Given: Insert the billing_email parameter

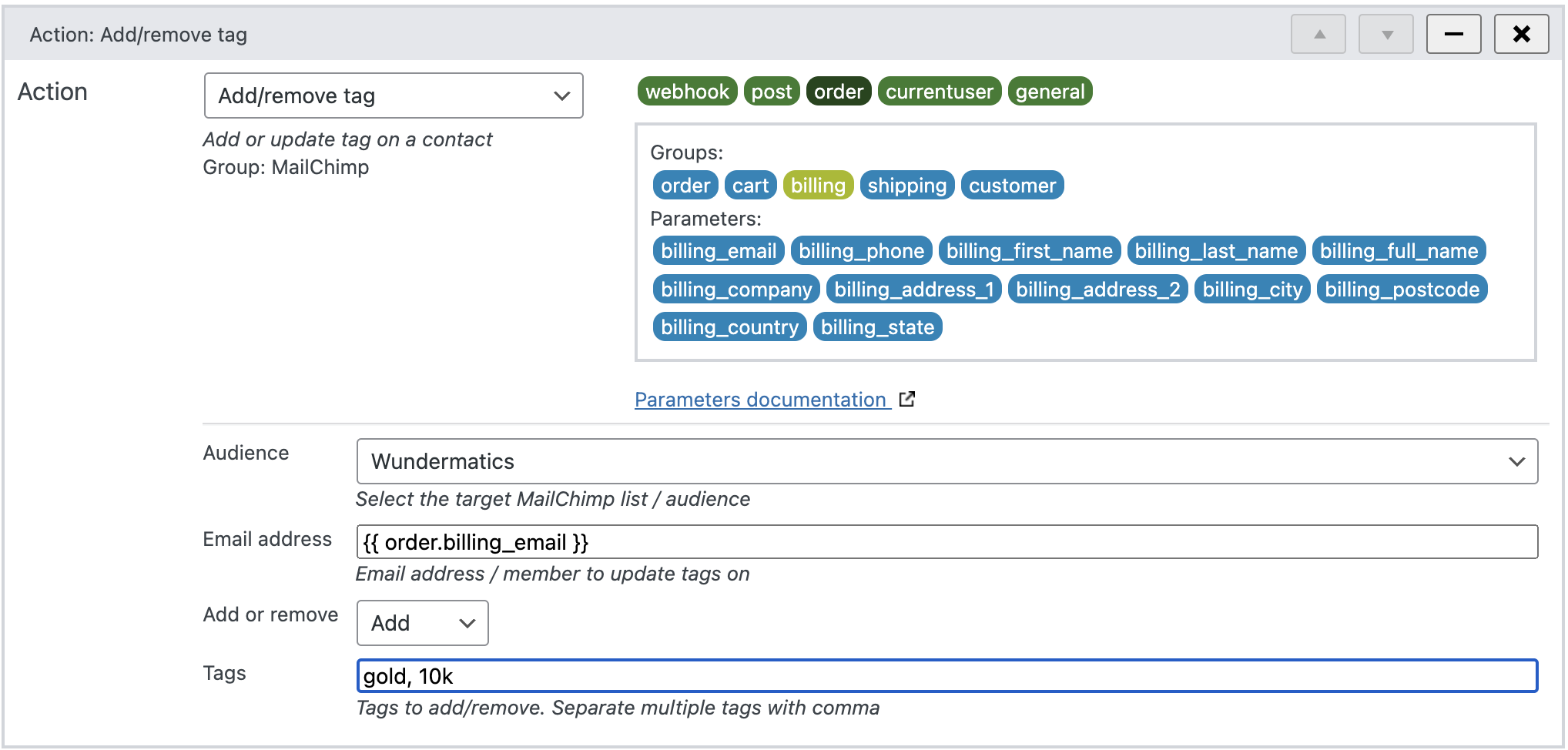Looking at the screenshot, I should point(717,250).
